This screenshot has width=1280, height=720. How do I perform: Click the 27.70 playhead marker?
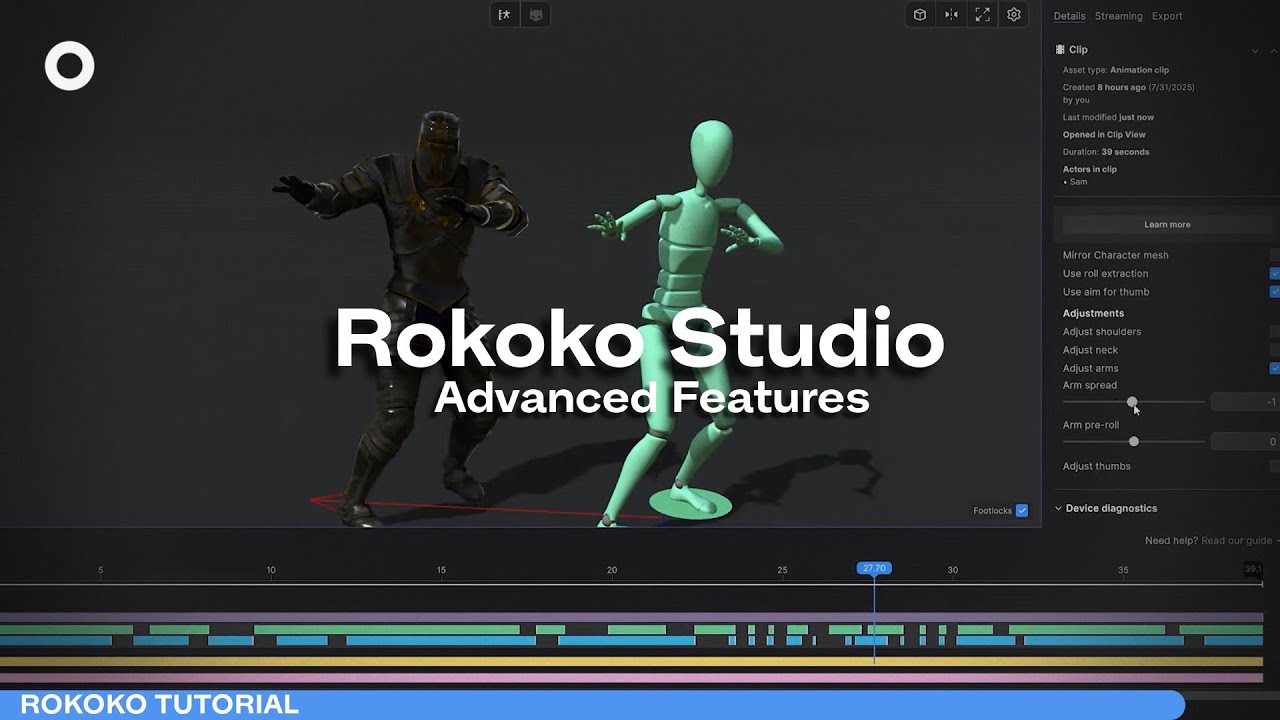[x=874, y=568]
